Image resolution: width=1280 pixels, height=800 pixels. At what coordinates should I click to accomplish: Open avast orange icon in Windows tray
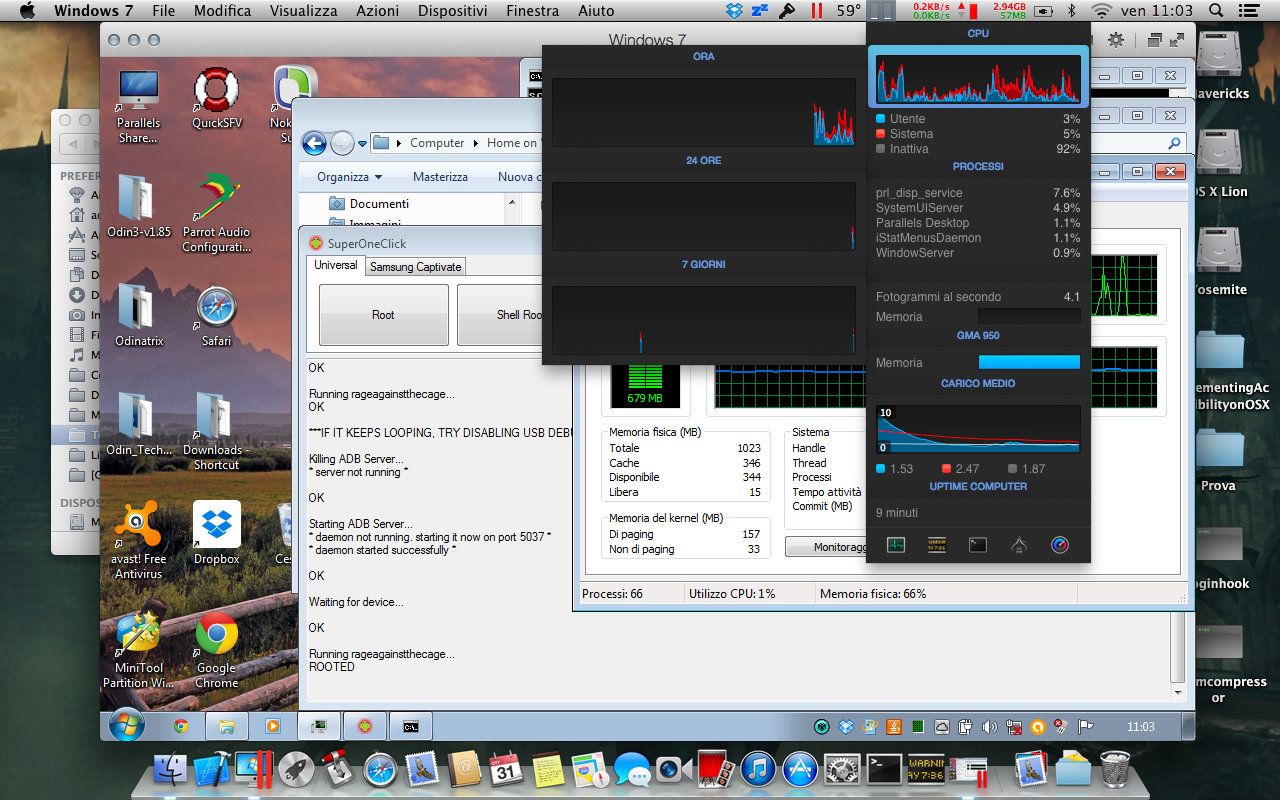pyautogui.click(x=1038, y=727)
